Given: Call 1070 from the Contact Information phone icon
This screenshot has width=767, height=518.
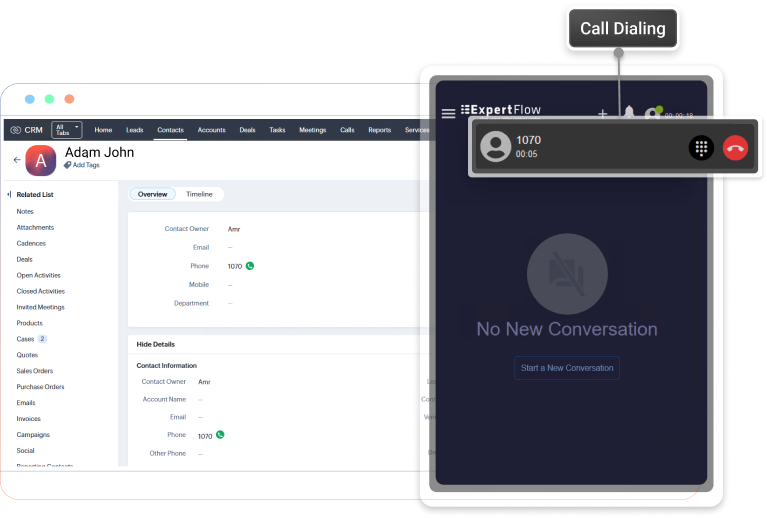Looking at the screenshot, I should coord(220,434).
